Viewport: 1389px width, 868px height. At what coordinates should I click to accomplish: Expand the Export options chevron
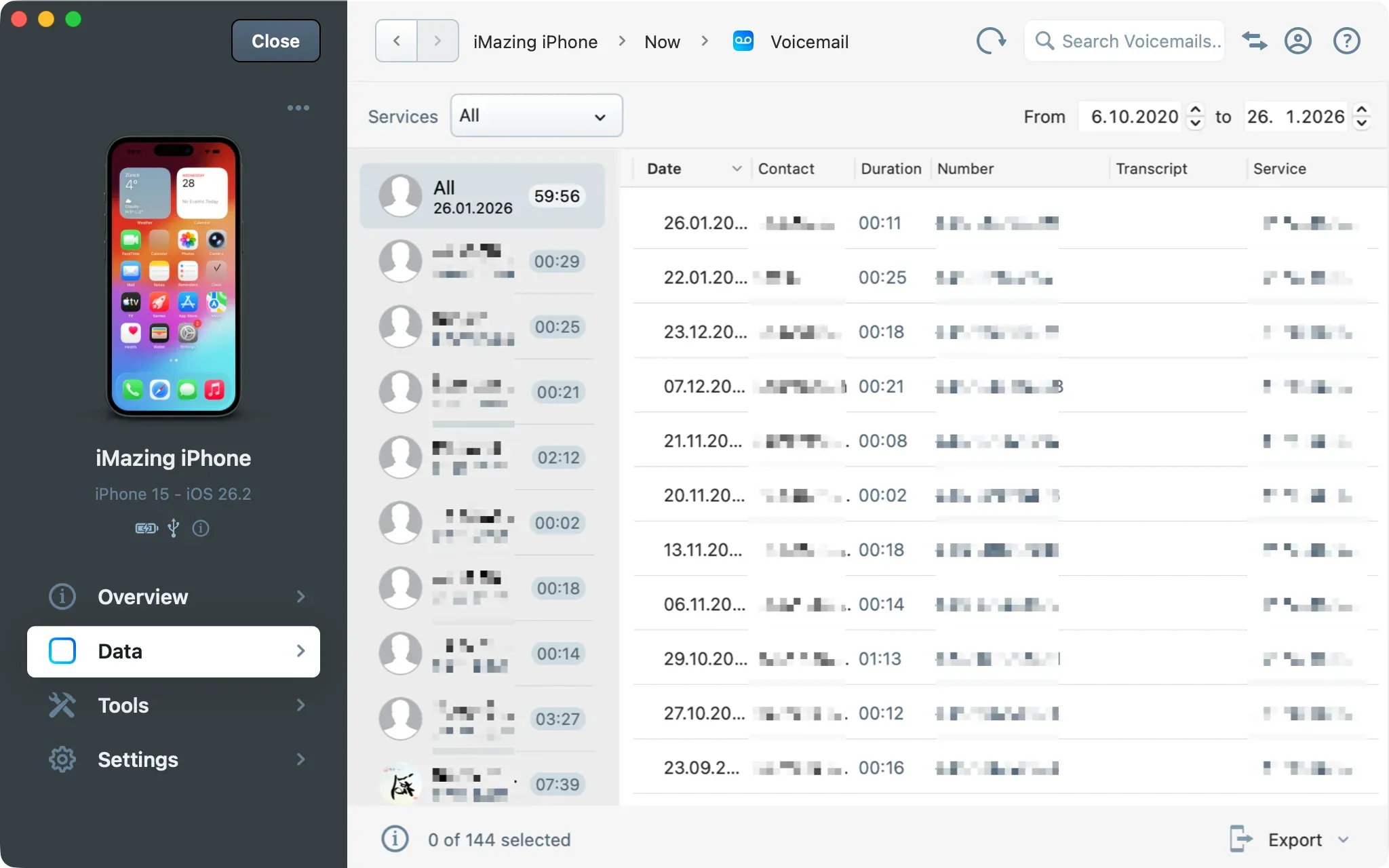[1344, 840]
